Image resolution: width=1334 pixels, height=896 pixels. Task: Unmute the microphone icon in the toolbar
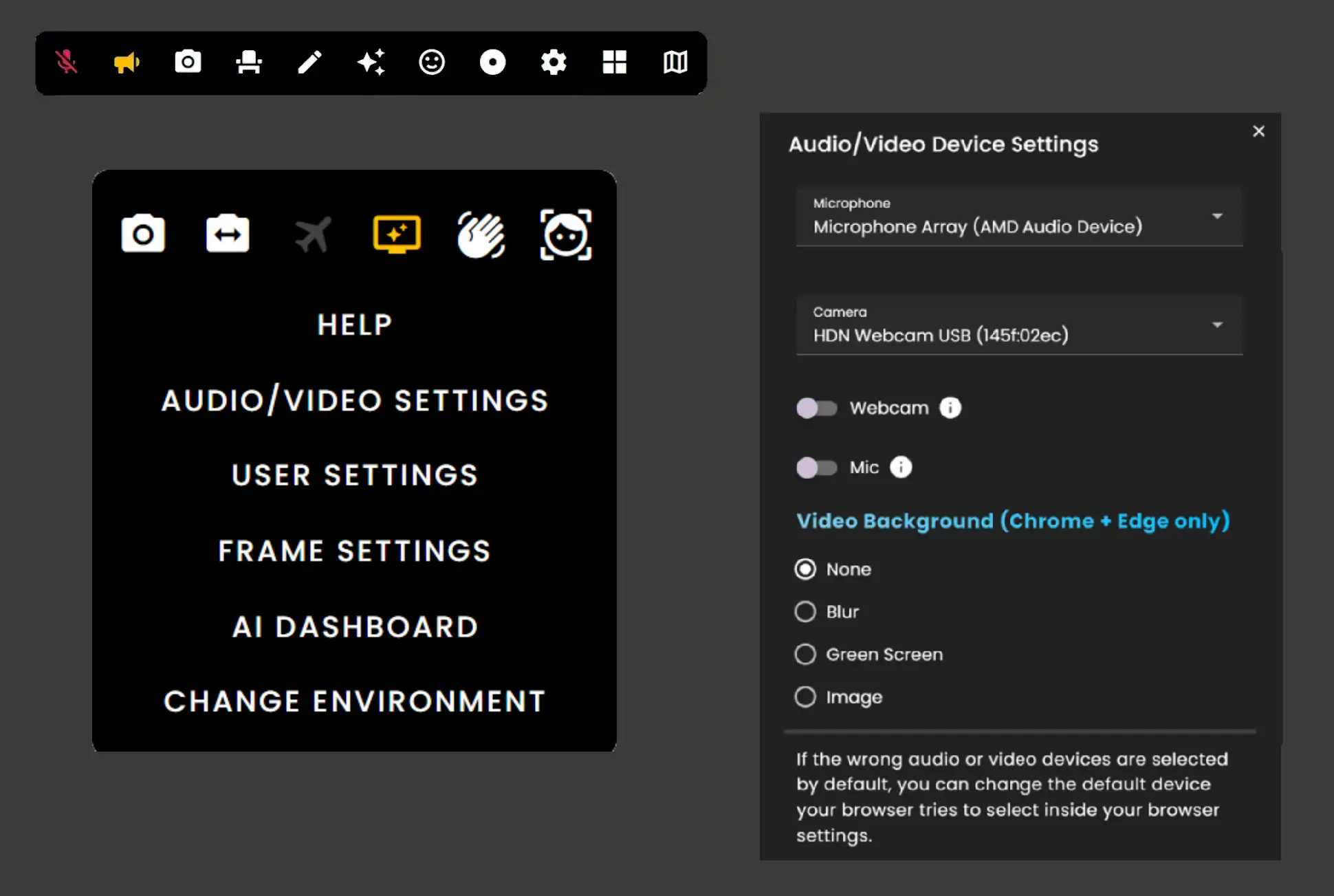pos(67,63)
